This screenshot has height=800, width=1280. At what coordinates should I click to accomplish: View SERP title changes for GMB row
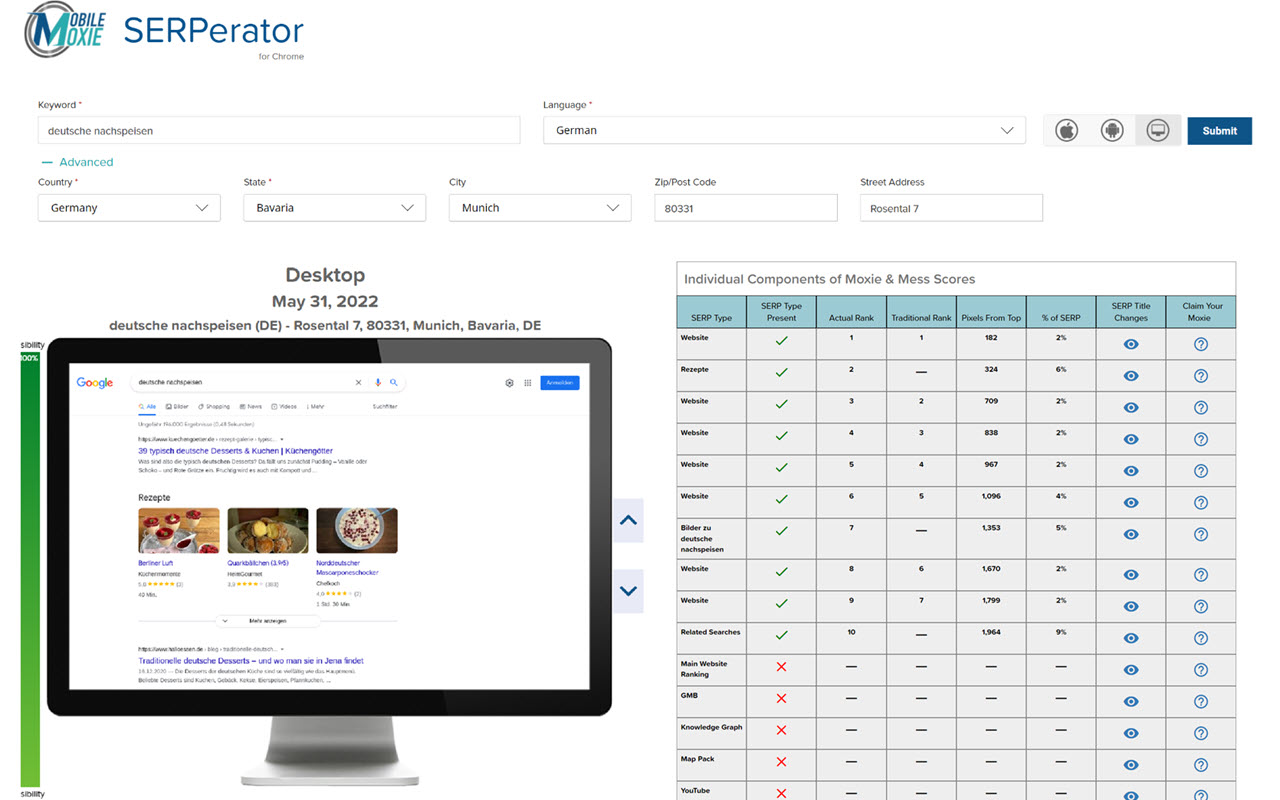click(1131, 702)
